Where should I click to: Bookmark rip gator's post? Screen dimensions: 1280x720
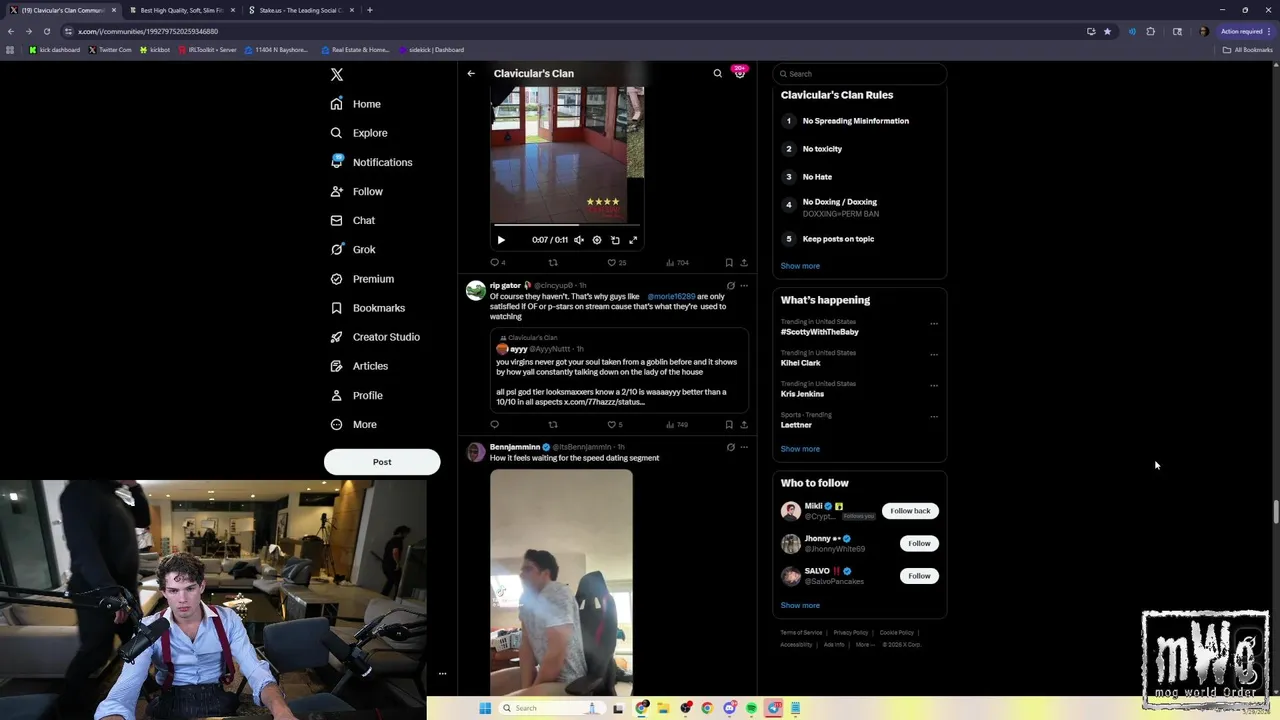(x=729, y=425)
